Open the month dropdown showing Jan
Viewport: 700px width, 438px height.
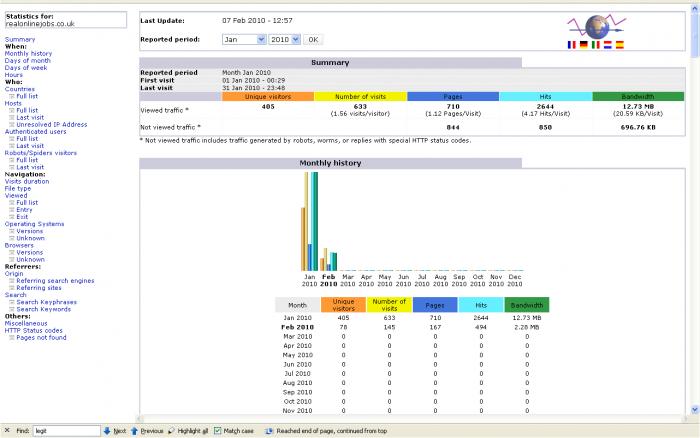pos(244,39)
